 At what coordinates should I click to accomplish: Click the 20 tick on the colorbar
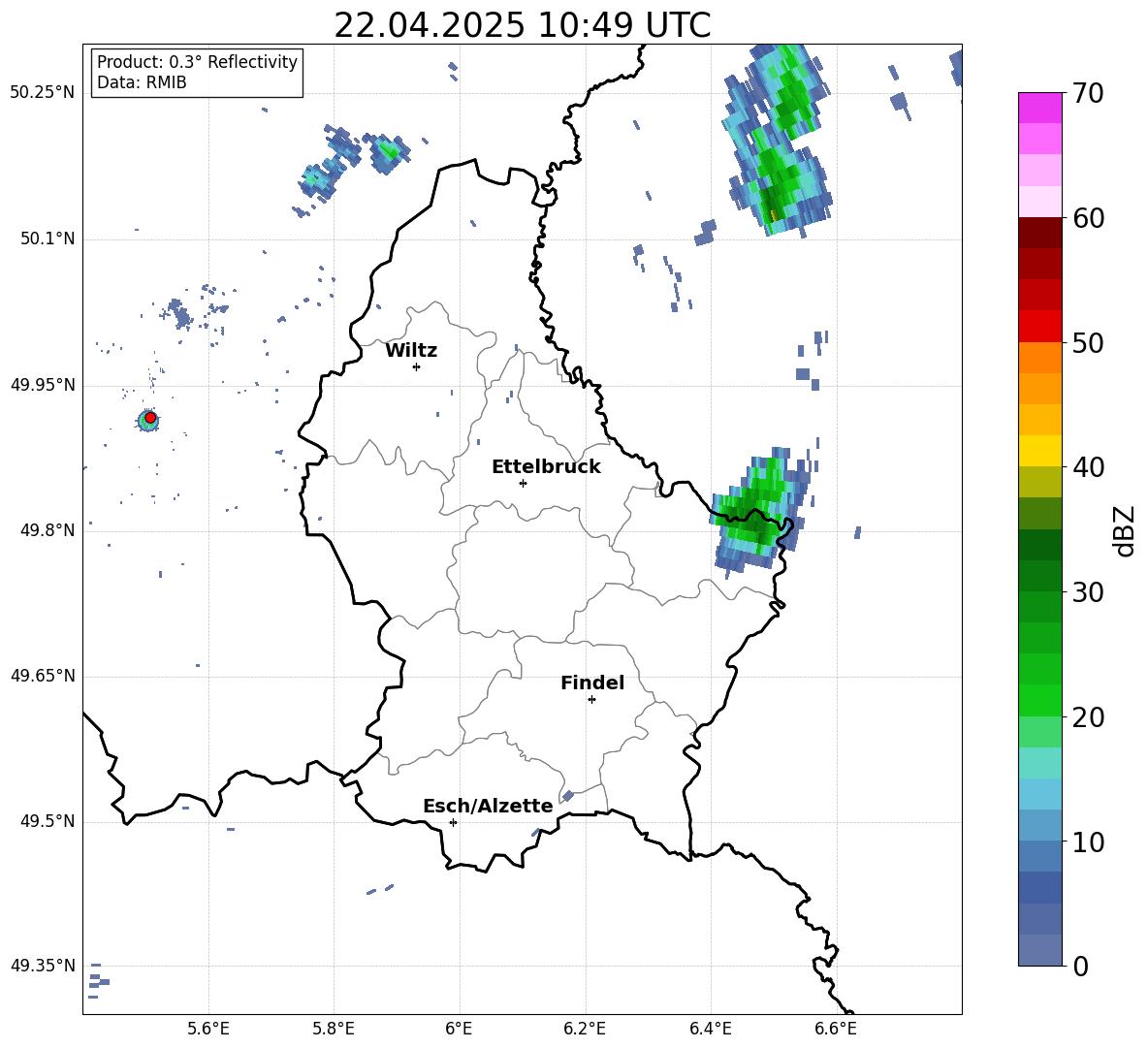point(1088,717)
